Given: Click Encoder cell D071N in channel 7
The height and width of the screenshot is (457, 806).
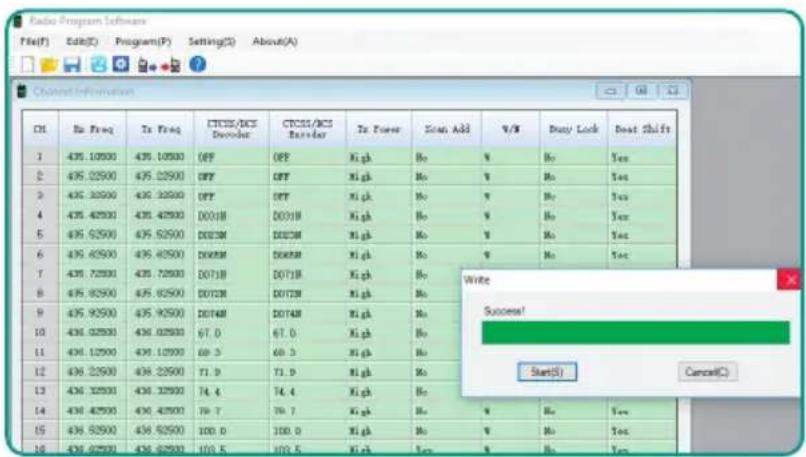Looking at the screenshot, I should [307, 274].
